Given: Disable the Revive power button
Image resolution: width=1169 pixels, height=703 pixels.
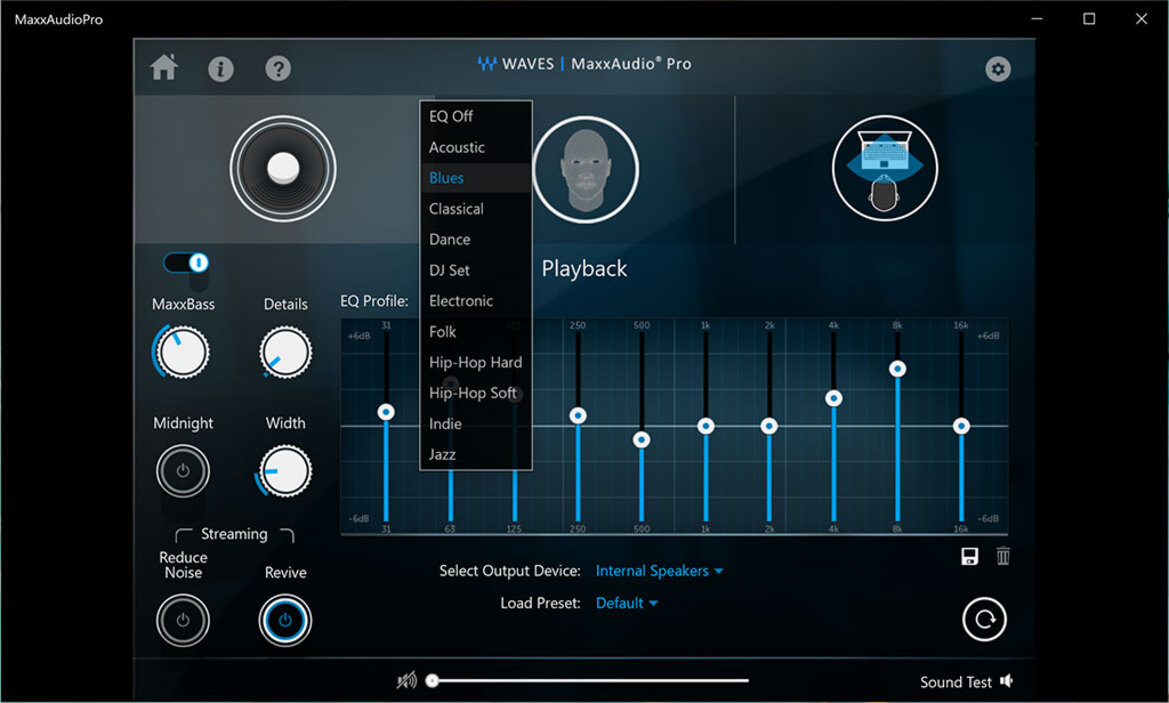Looking at the screenshot, I should point(285,620).
